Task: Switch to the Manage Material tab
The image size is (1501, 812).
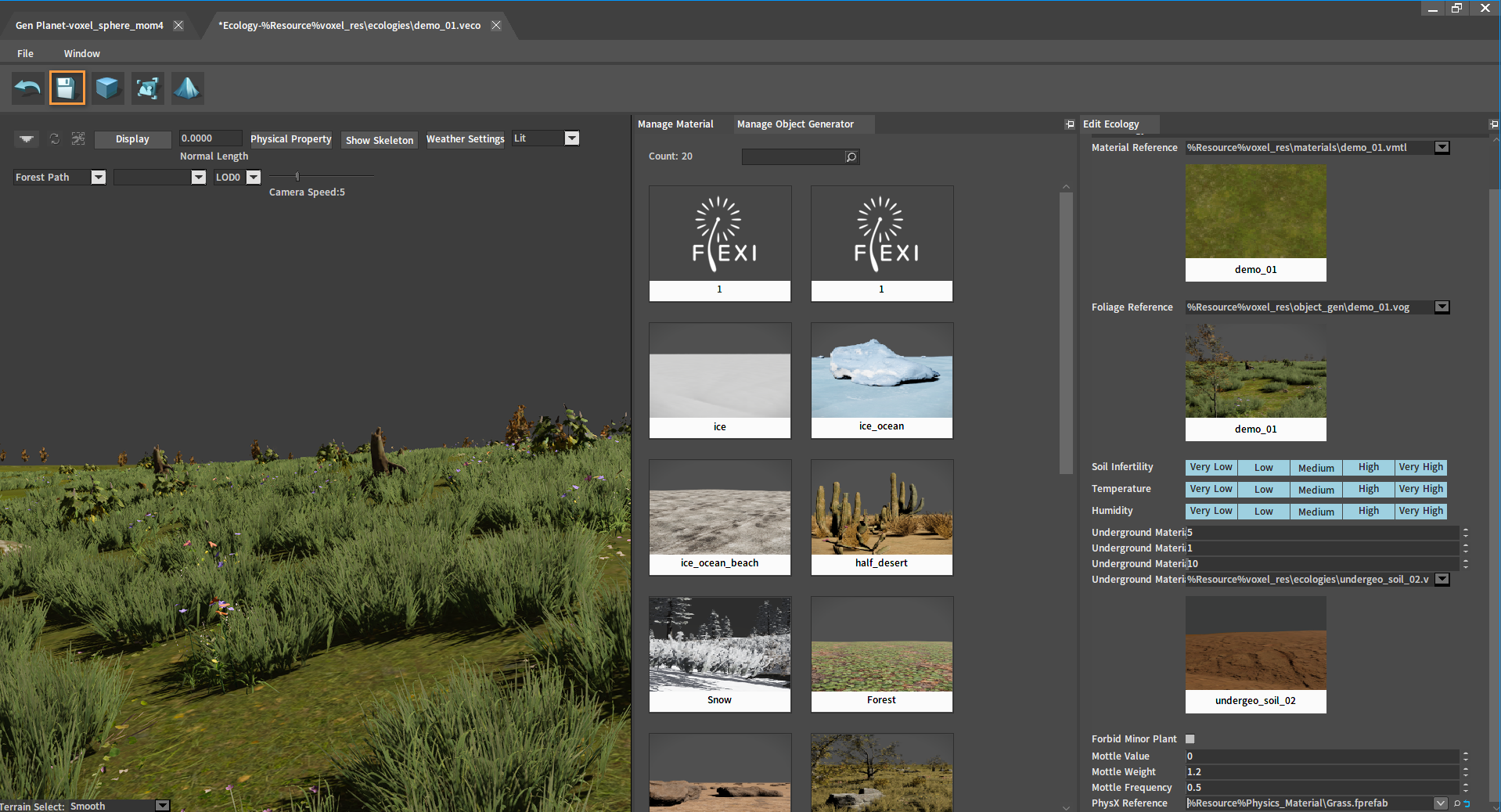Action: tap(675, 124)
